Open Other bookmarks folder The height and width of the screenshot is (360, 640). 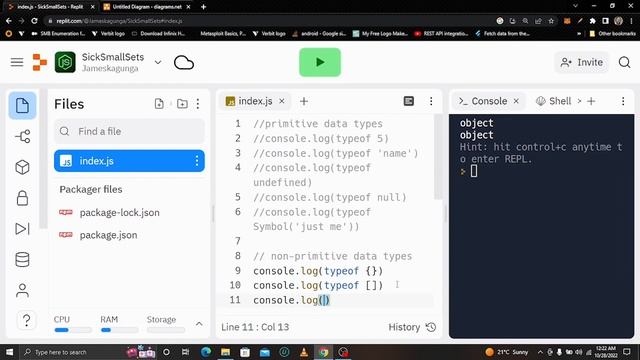[612, 33]
